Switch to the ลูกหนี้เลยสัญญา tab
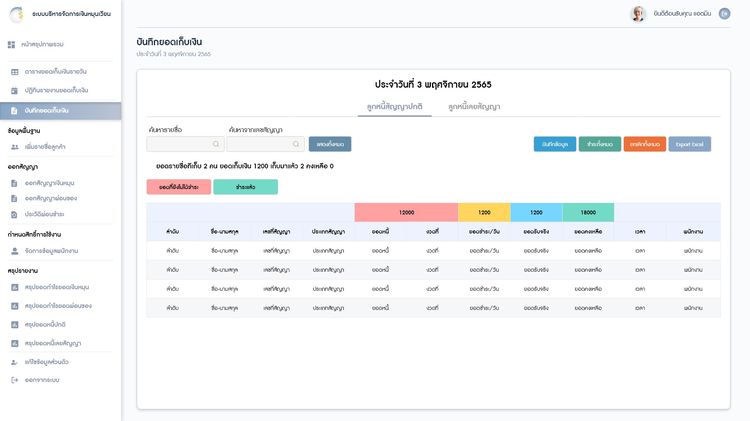The image size is (750, 421). (x=474, y=106)
